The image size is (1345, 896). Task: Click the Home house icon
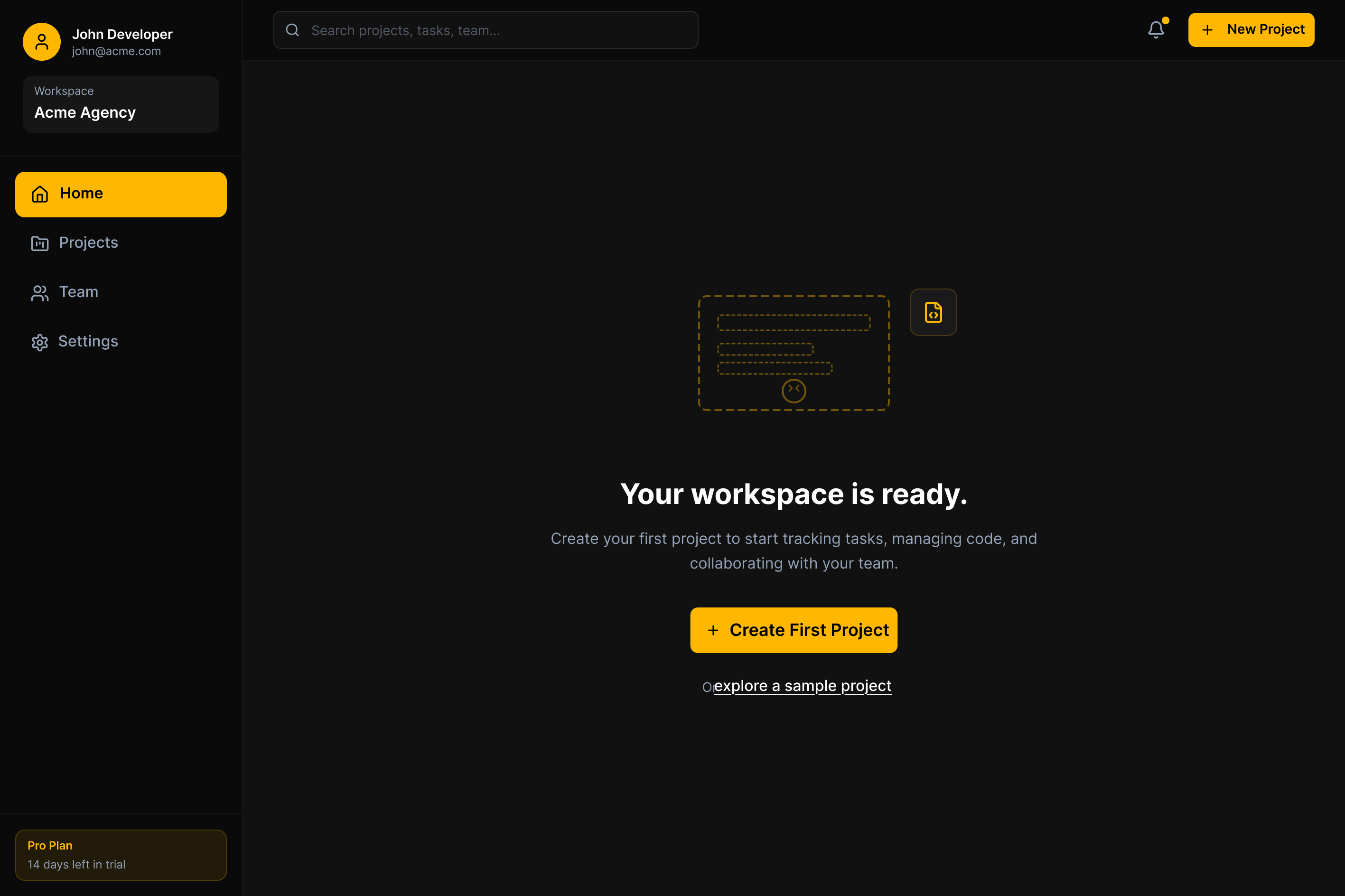point(39,194)
